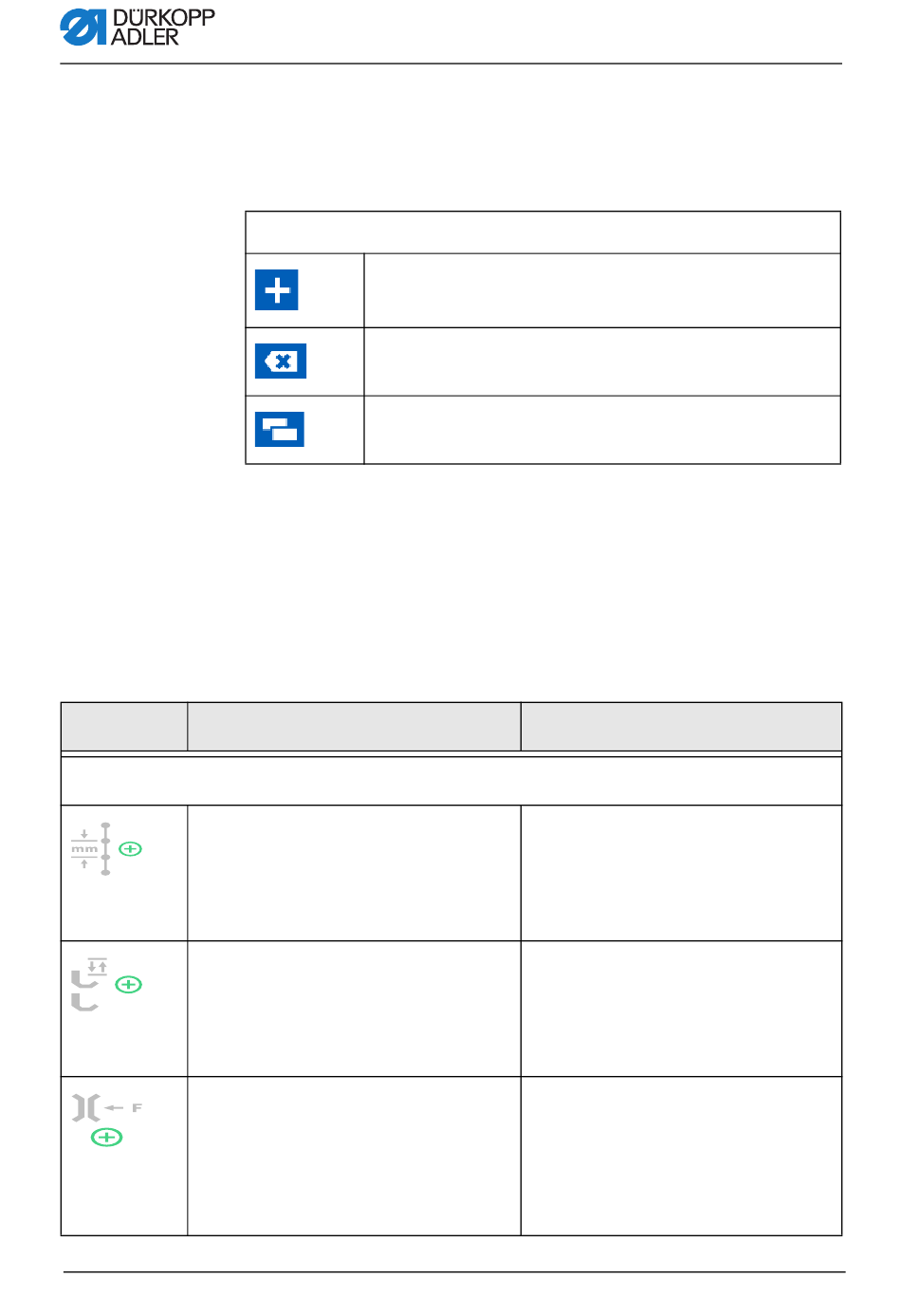Click the DÜRKOPP ADLER brand text
Image resolution: width=901 pixels, height=1316 pixels.
coord(163,28)
